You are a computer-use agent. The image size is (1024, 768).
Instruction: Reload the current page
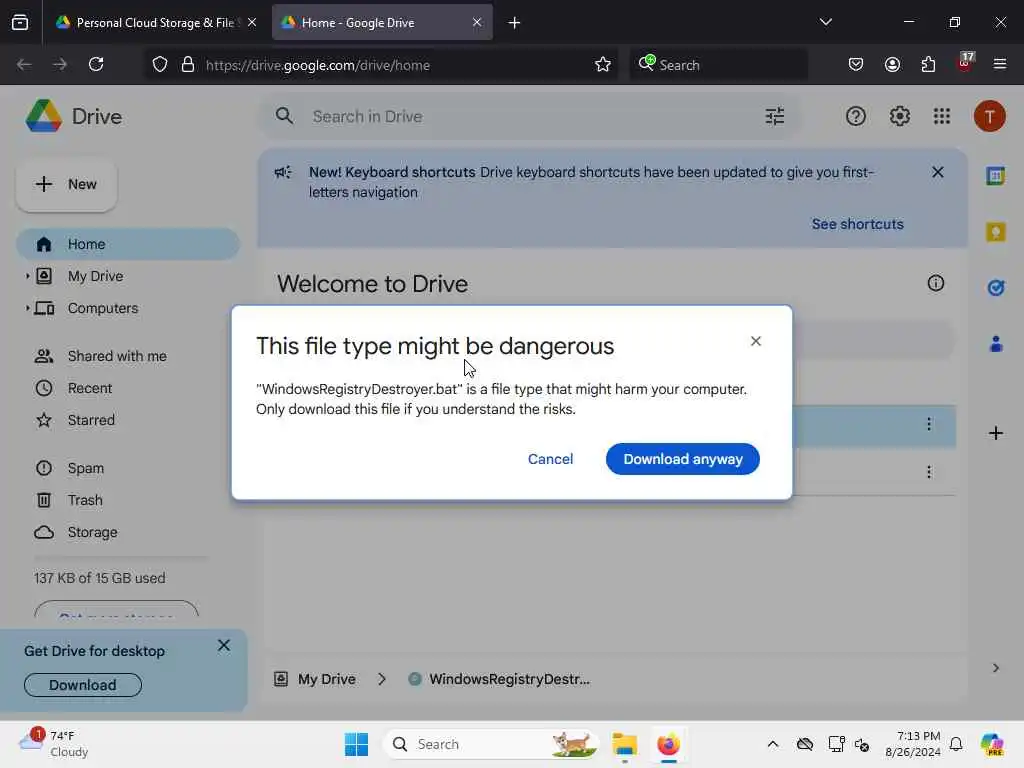(96, 64)
